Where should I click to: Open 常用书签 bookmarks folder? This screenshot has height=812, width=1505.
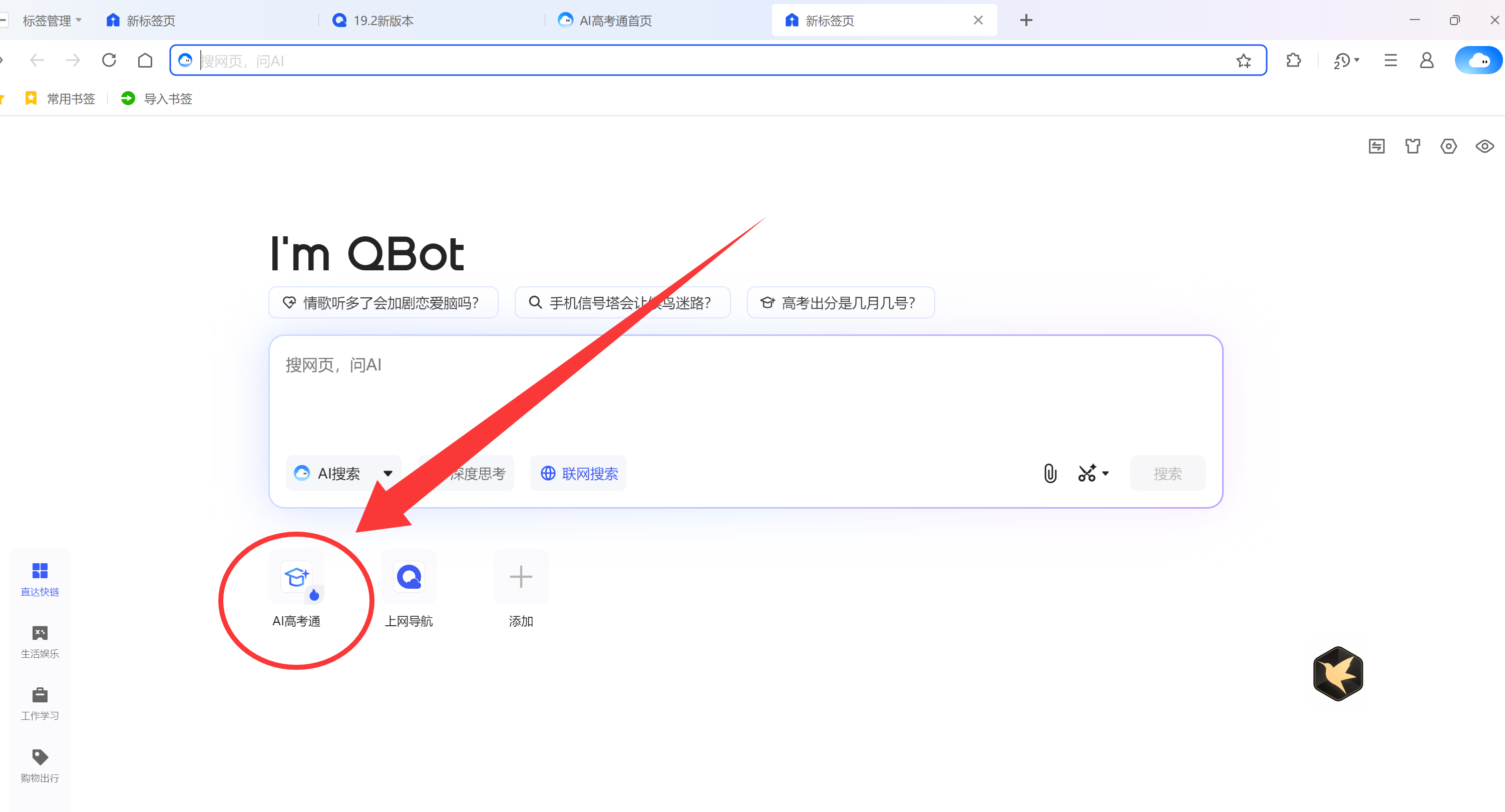coord(60,99)
